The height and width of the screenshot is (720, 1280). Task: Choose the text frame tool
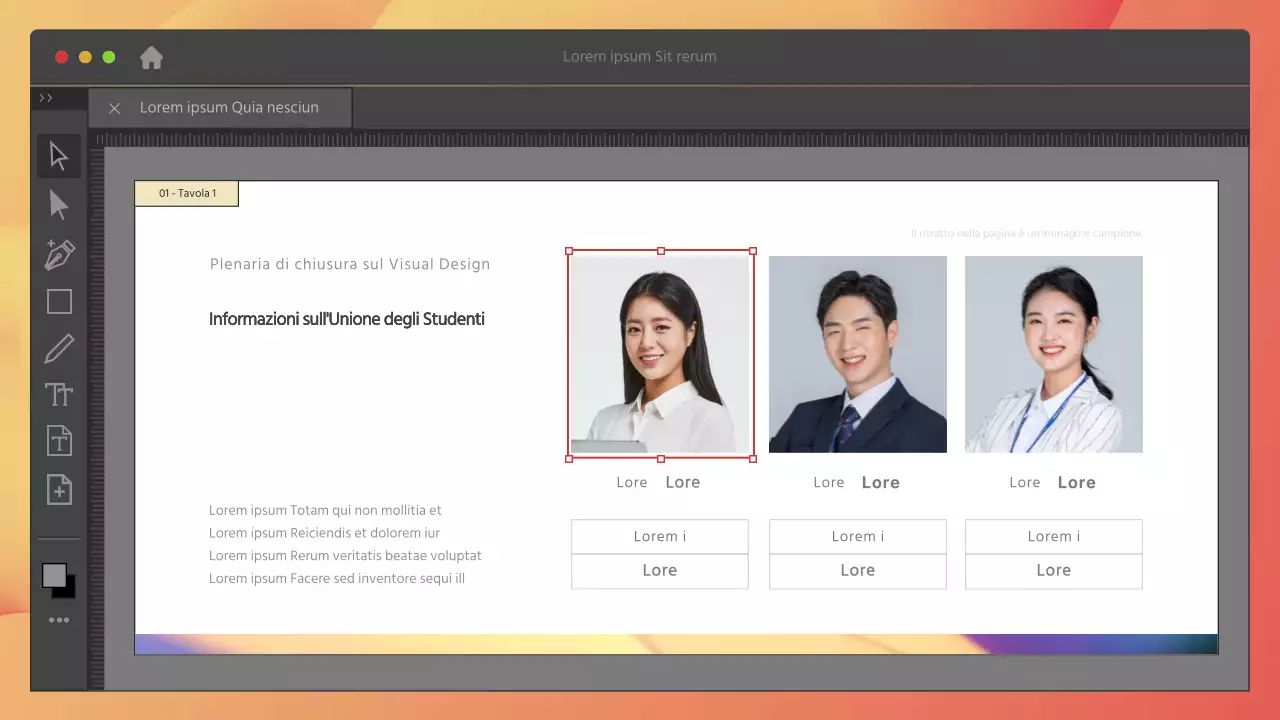(59, 440)
